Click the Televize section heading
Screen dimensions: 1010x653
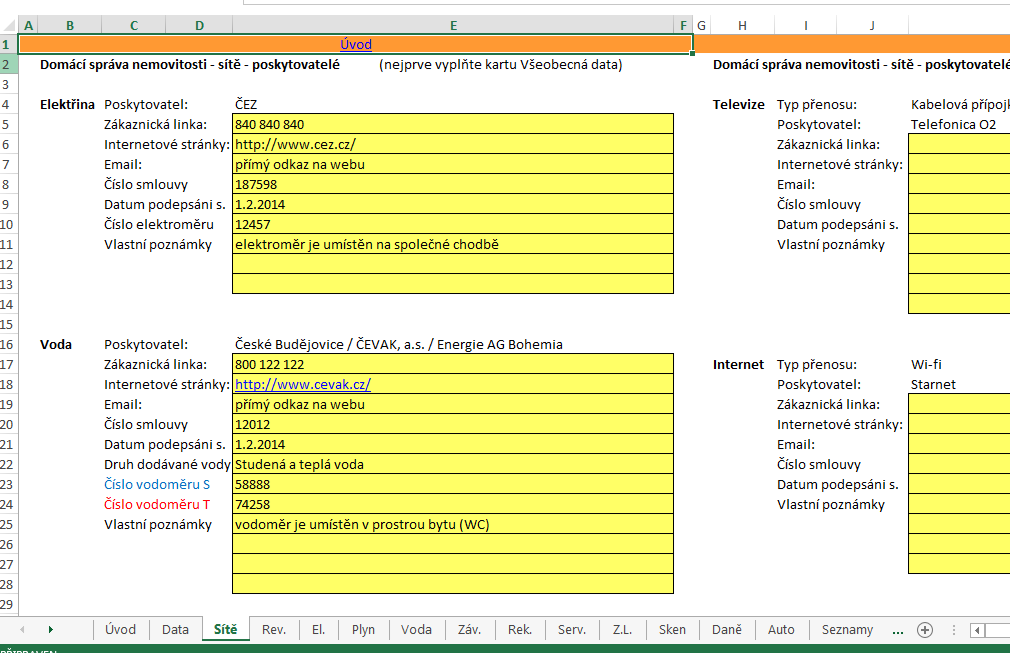(738, 104)
